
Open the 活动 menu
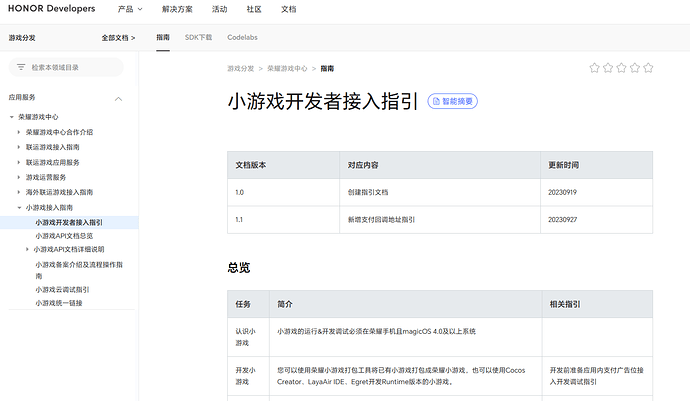[x=219, y=9]
